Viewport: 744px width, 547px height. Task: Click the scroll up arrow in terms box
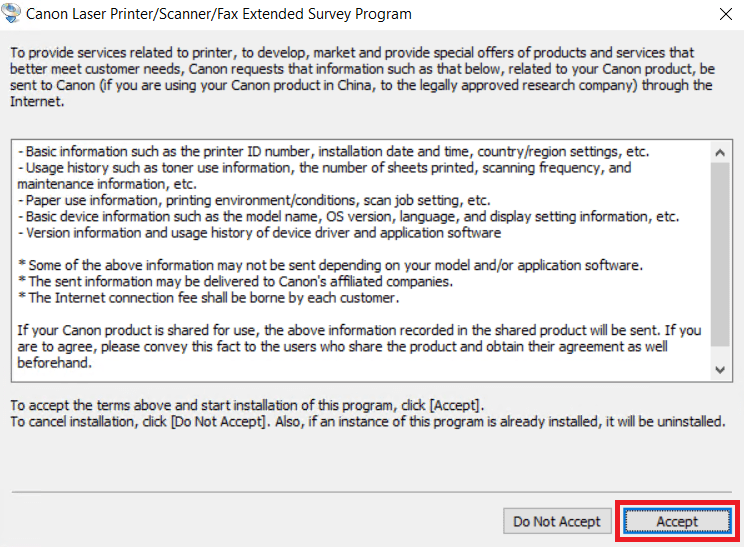pos(720,152)
